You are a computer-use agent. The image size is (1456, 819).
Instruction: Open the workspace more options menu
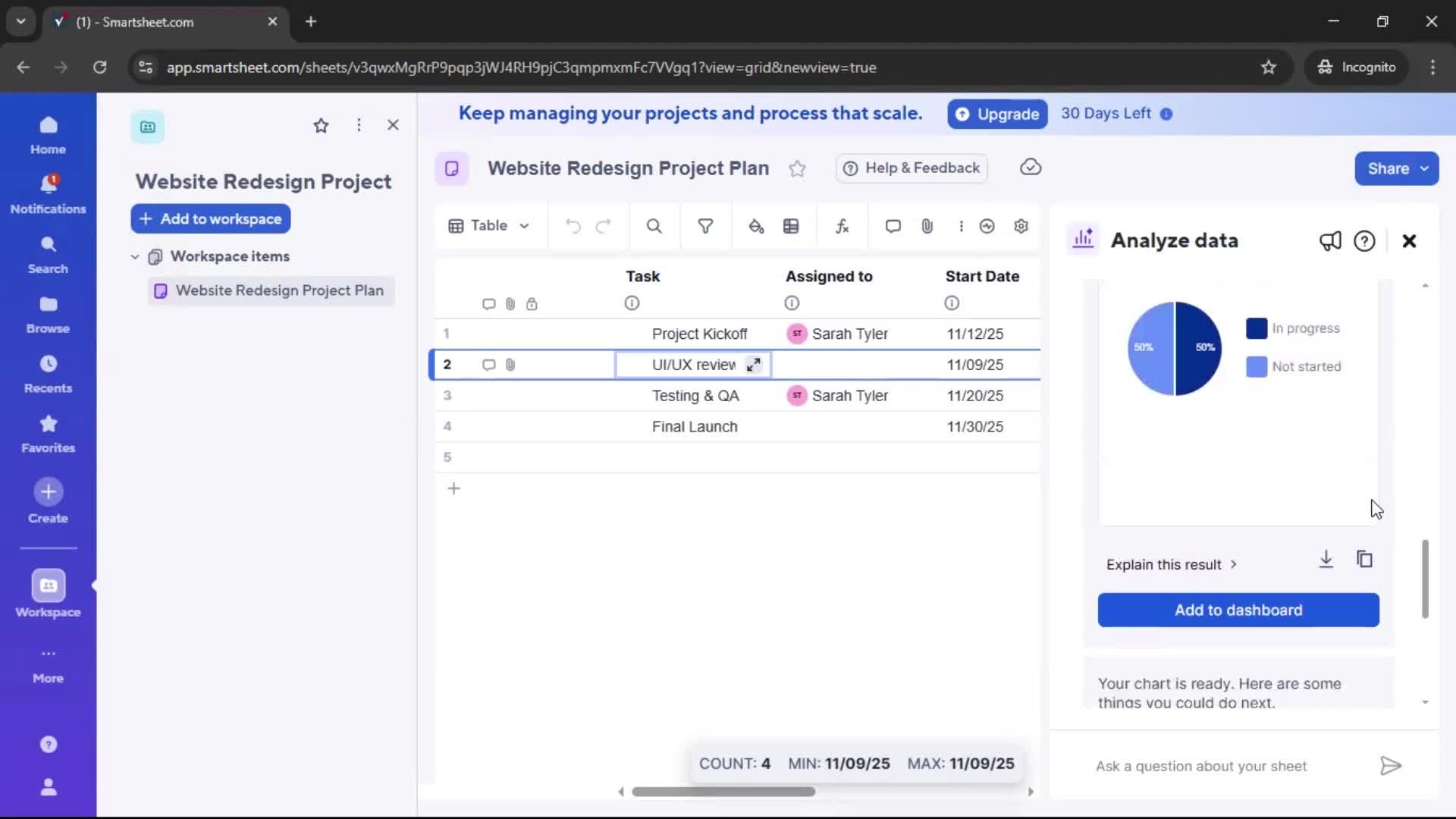359,125
